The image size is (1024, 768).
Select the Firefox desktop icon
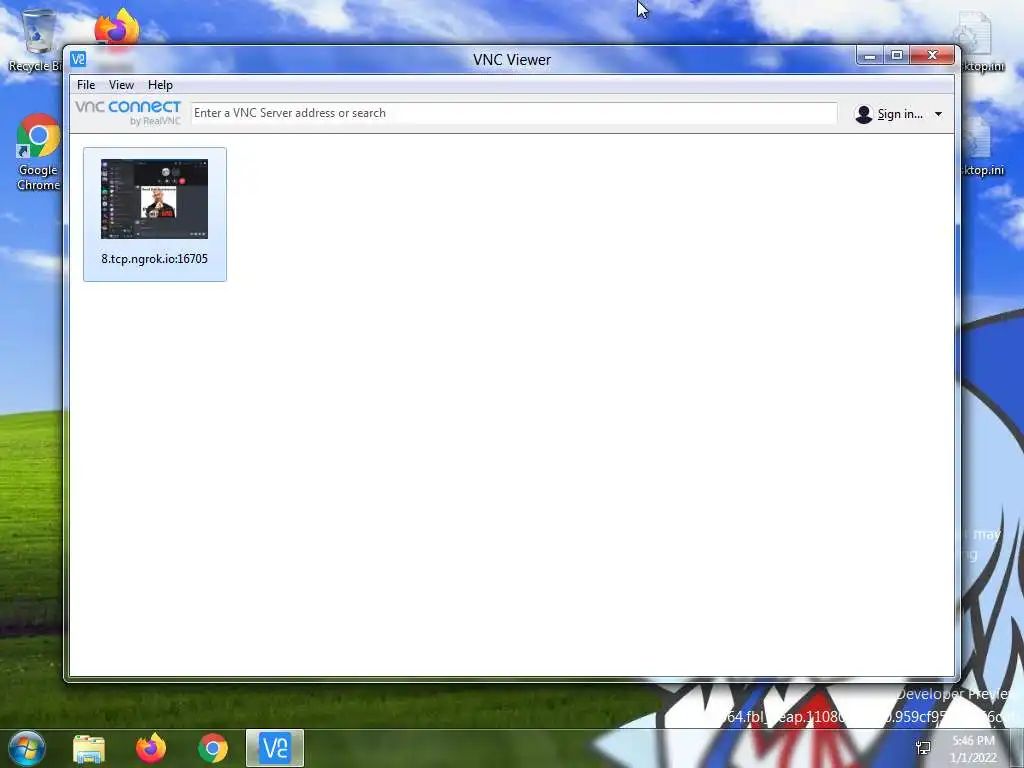(x=116, y=29)
